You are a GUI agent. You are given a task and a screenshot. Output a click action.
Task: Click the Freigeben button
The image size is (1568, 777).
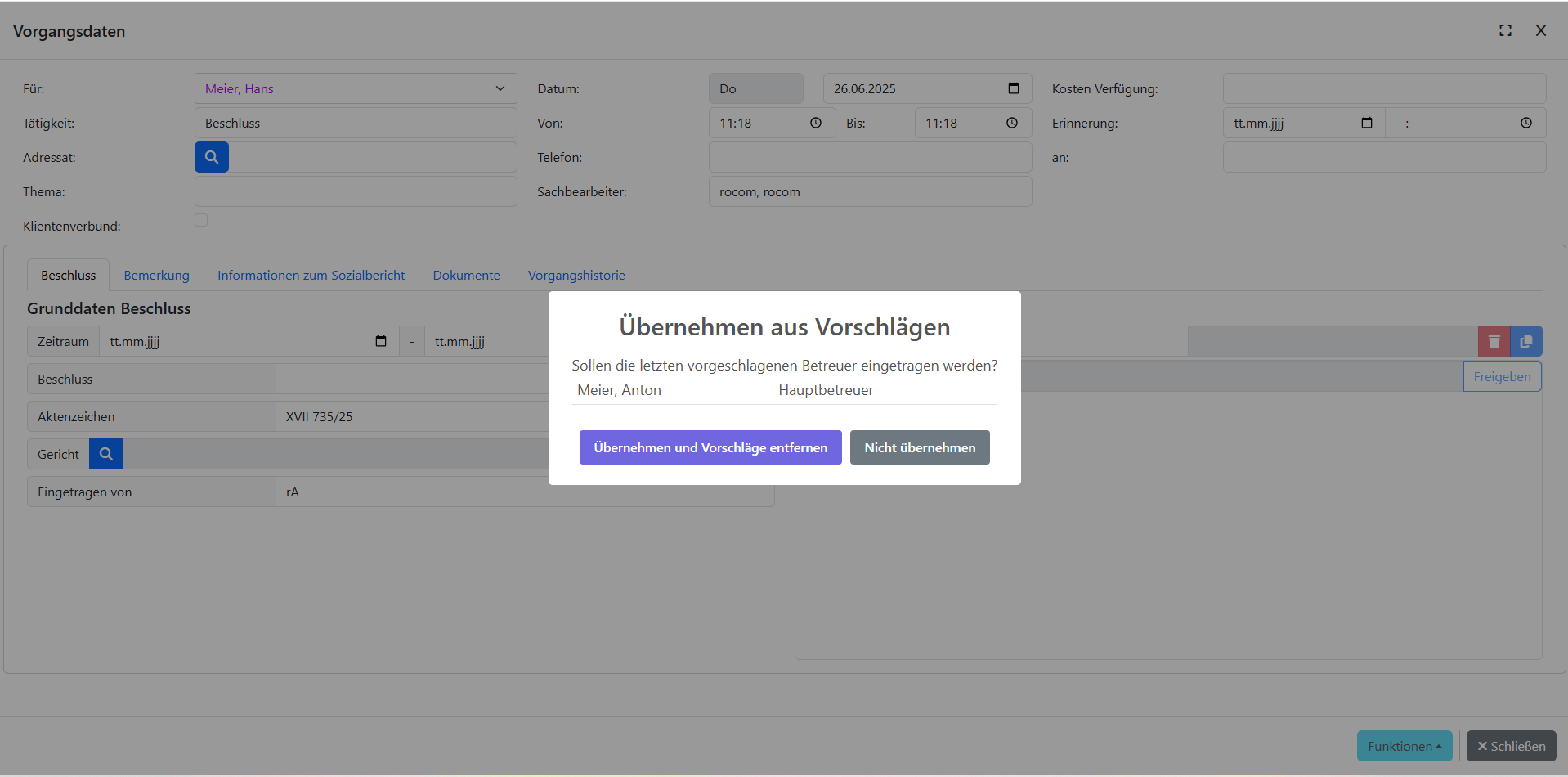(1502, 376)
